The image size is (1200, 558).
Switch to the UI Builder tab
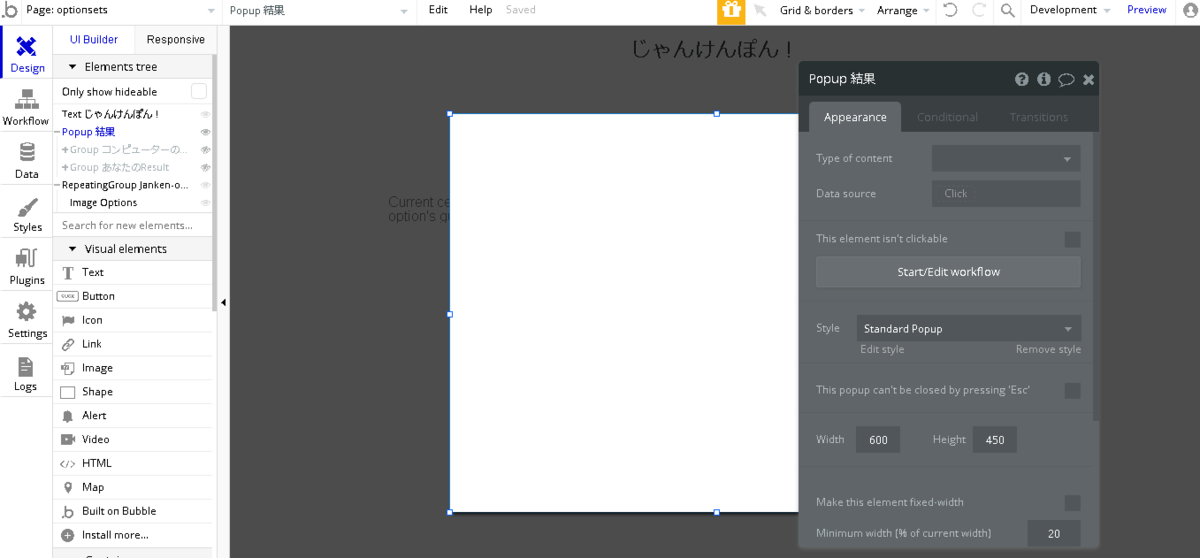pos(94,40)
